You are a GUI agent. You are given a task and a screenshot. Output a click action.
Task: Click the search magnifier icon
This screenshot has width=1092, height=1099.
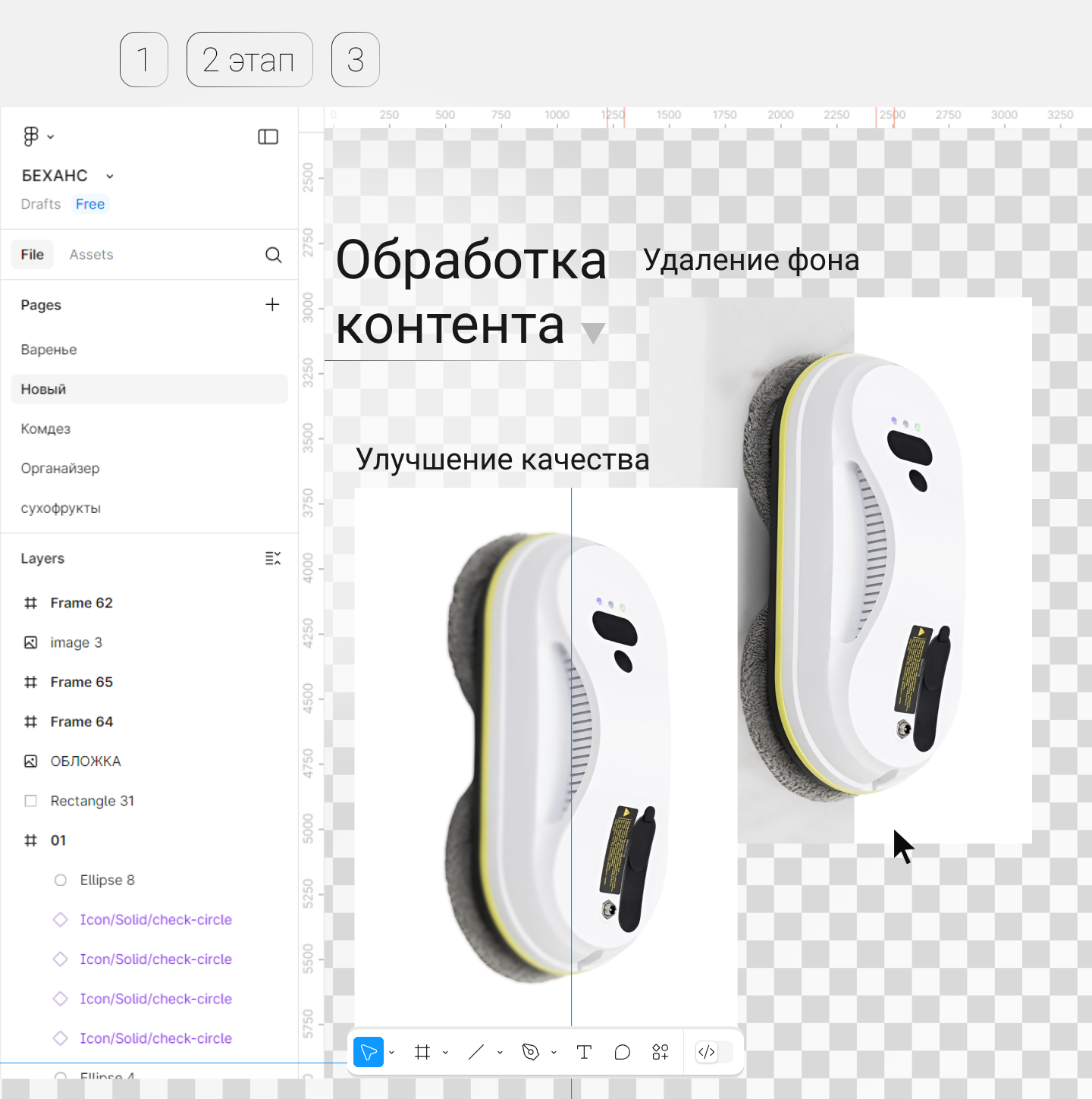tap(273, 255)
